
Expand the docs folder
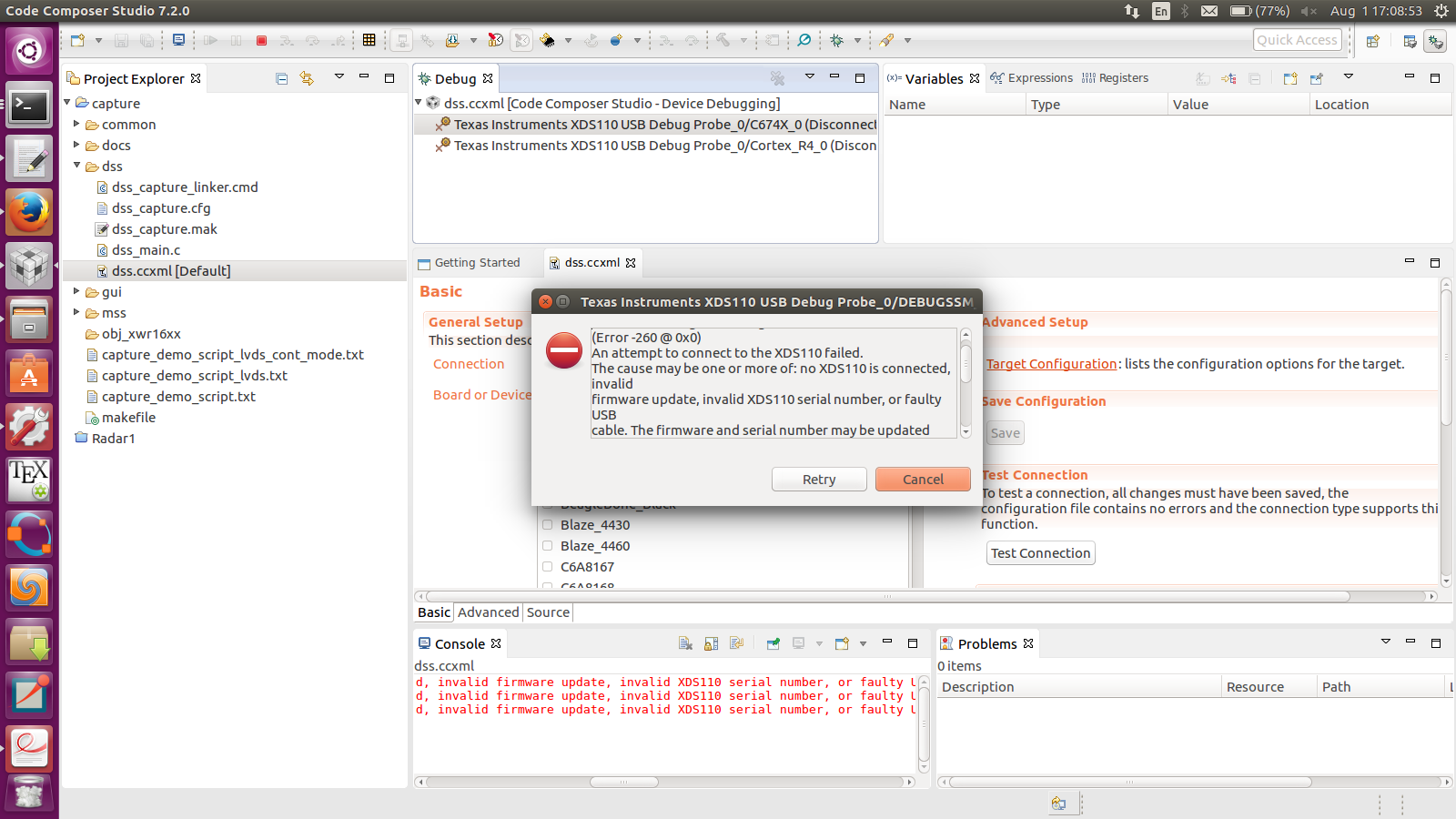point(77,145)
